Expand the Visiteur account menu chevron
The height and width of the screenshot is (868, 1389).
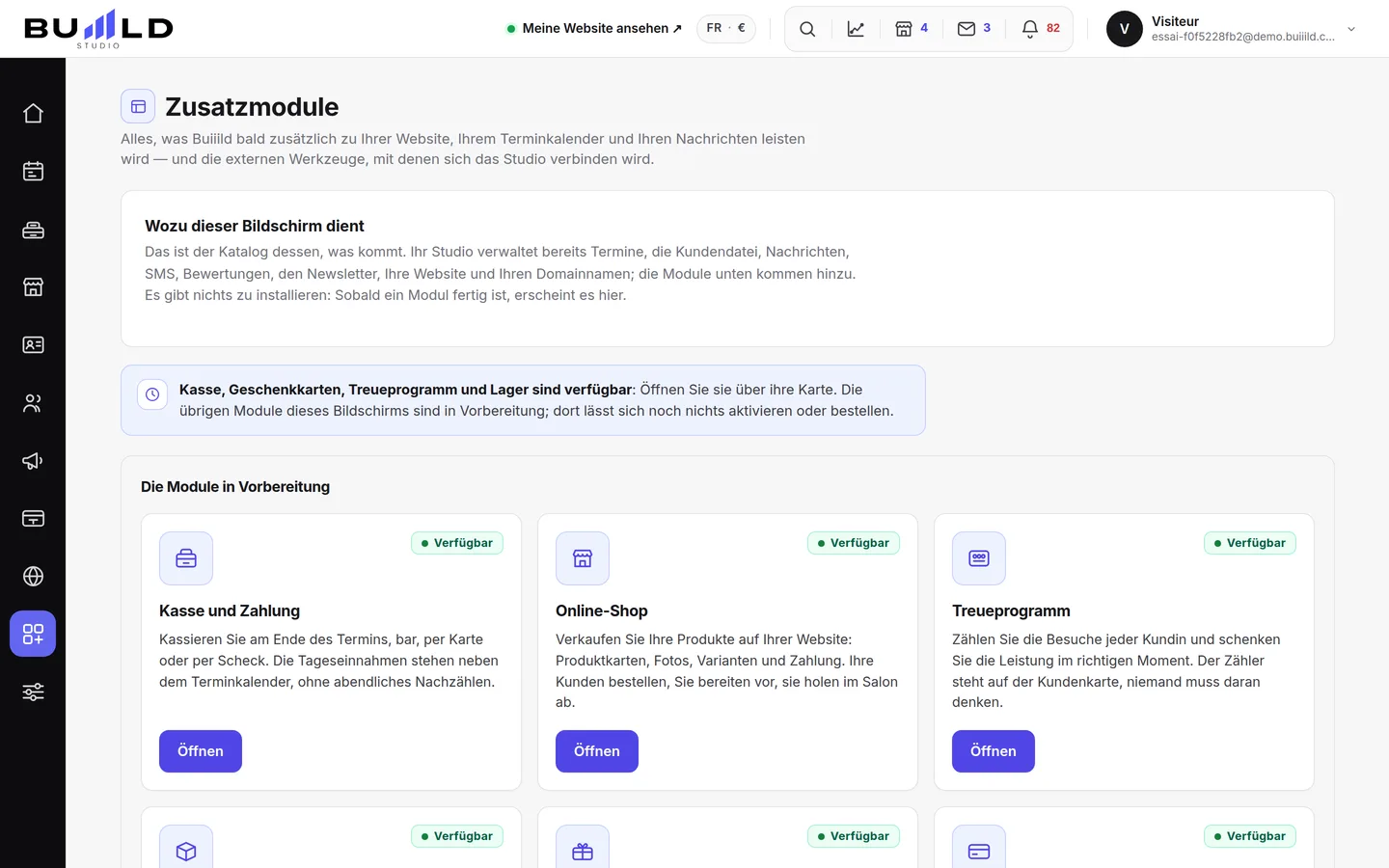[1351, 29]
